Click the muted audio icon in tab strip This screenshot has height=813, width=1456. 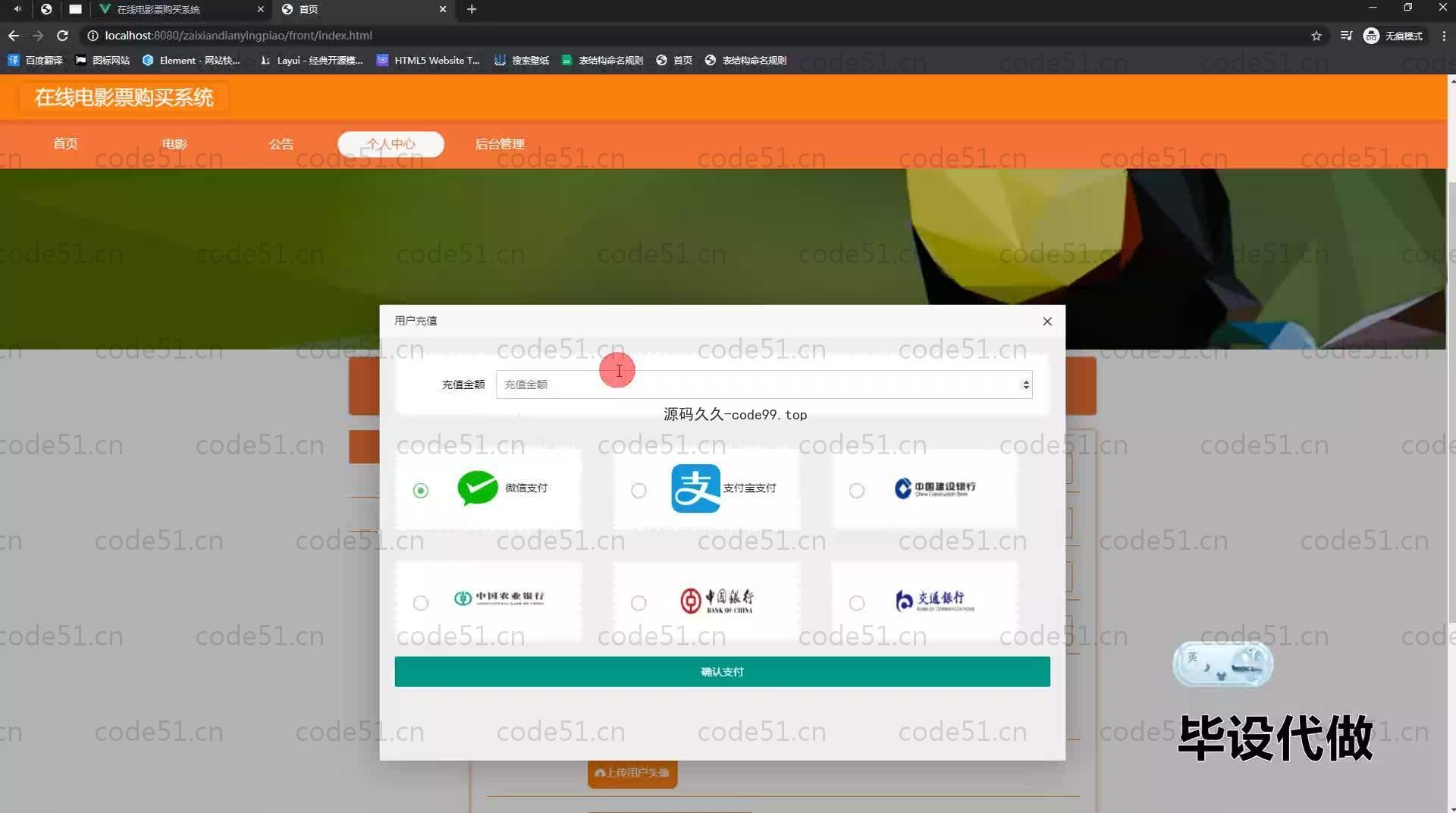point(17,9)
